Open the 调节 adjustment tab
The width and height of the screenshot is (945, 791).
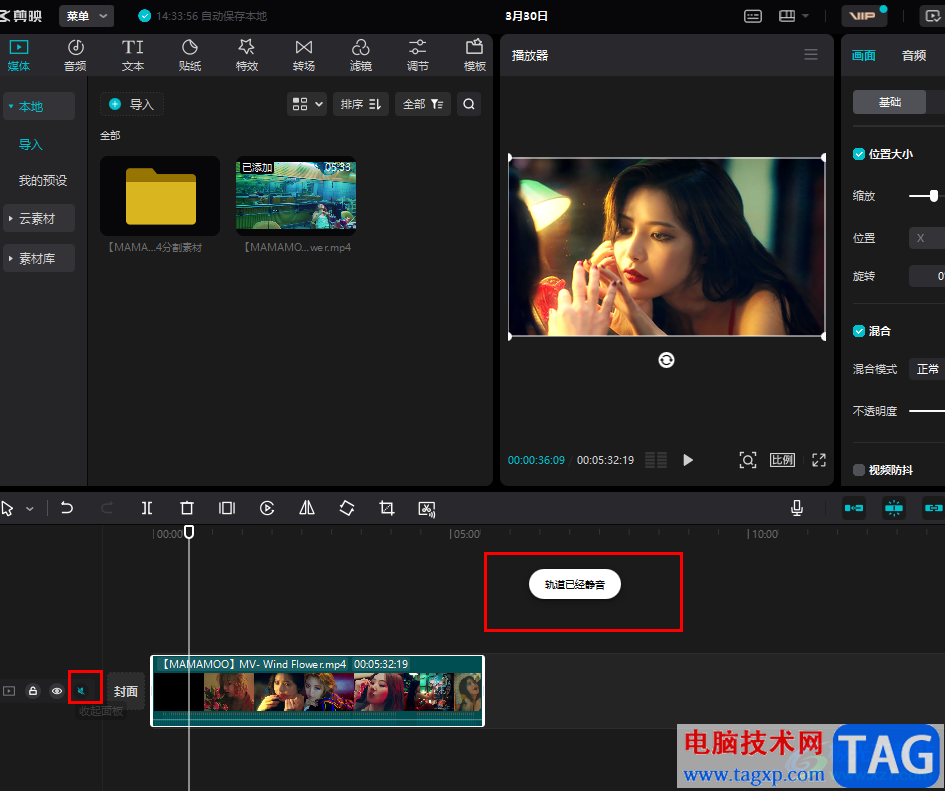tap(418, 55)
